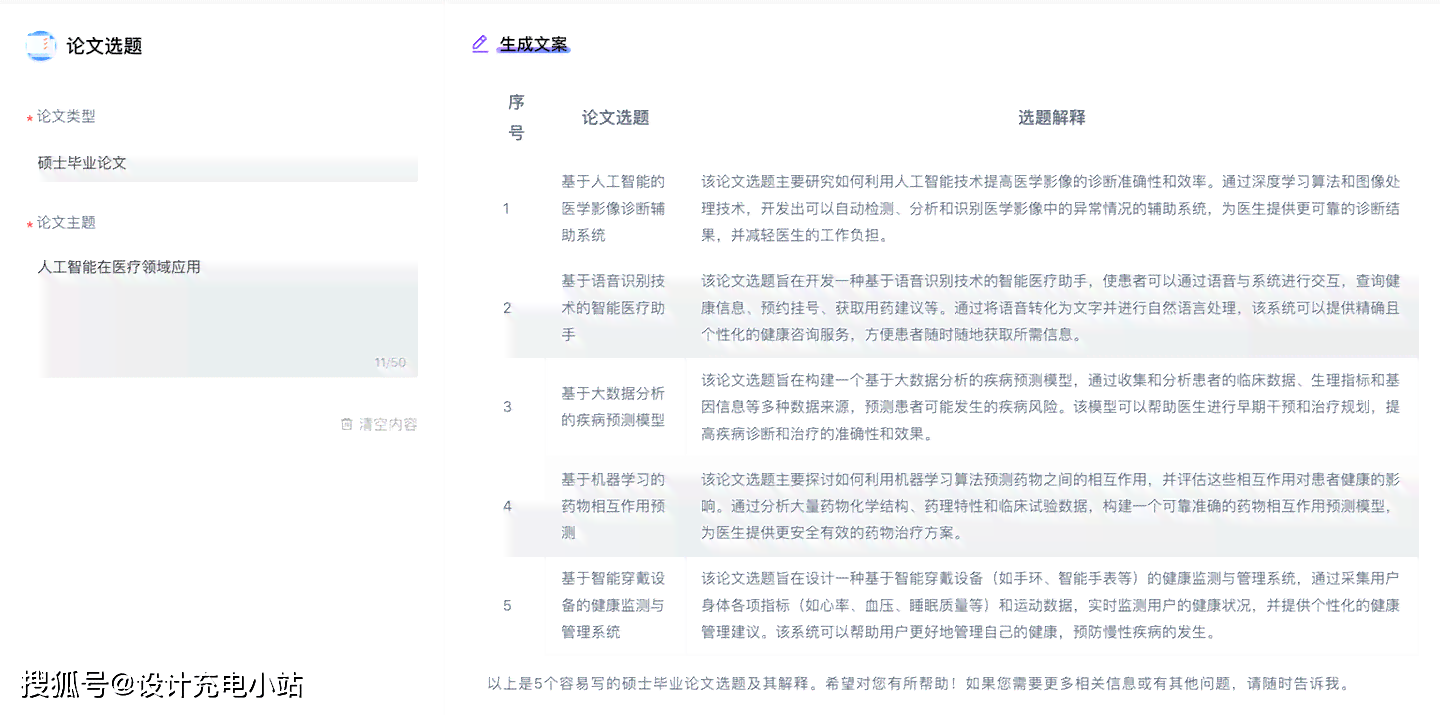Click explanation about 语音识别技术的智能医疗助手
Image resolution: width=1440 pixels, height=715 pixels.
[1051, 307]
